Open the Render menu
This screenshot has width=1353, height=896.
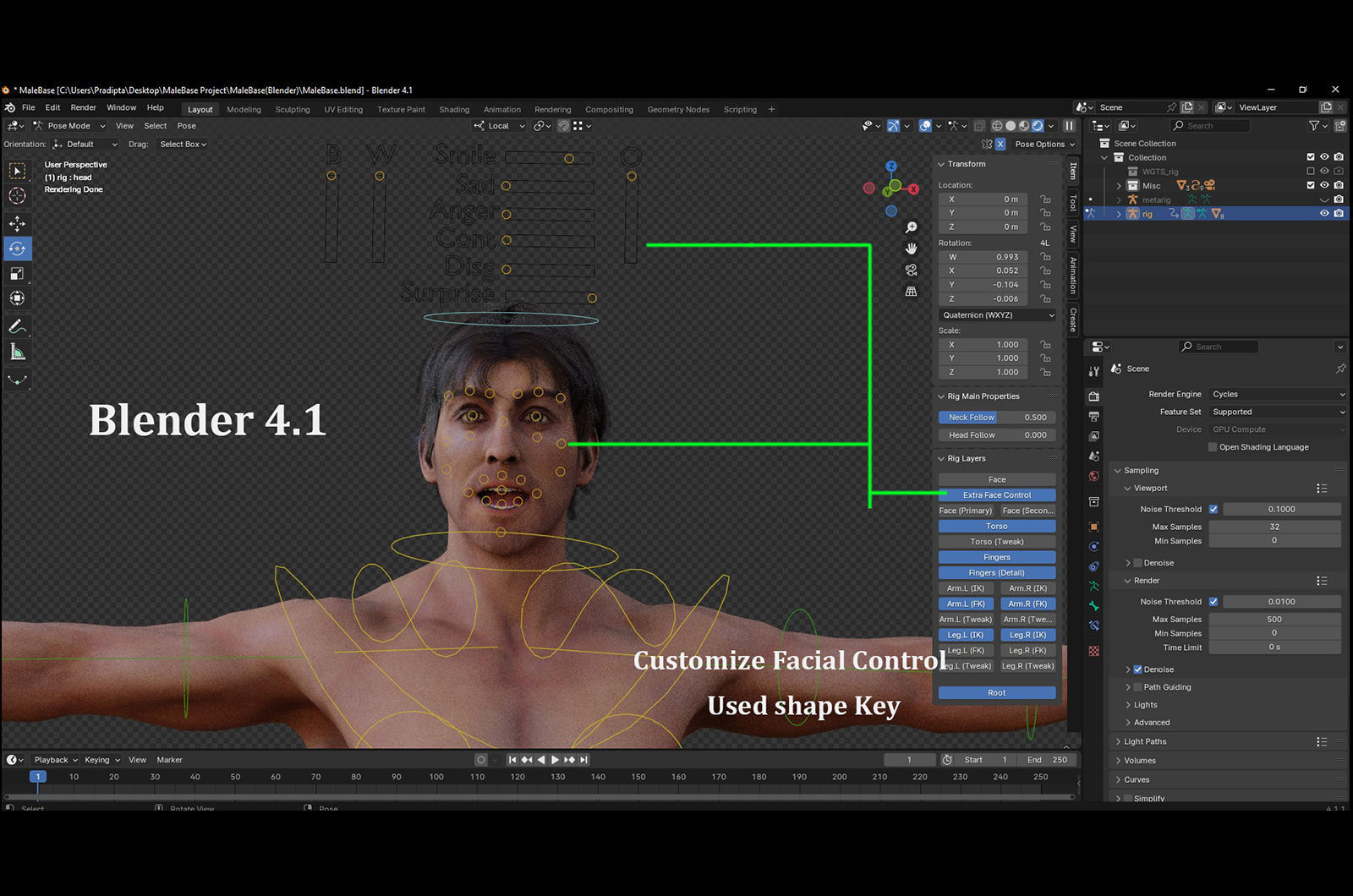pyautogui.click(x=84, y=108)
